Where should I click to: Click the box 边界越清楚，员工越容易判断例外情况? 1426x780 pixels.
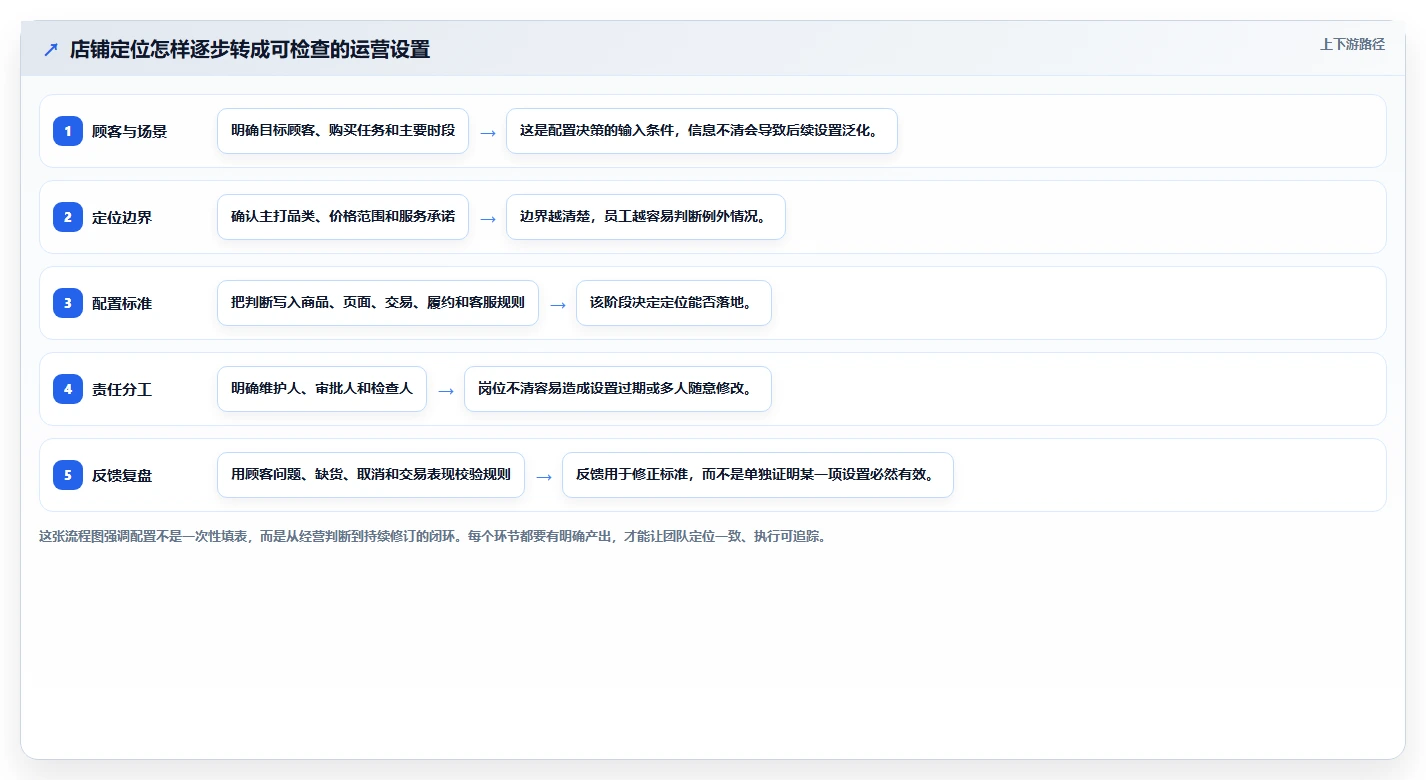pyautogui.click(x=646, y=217)
